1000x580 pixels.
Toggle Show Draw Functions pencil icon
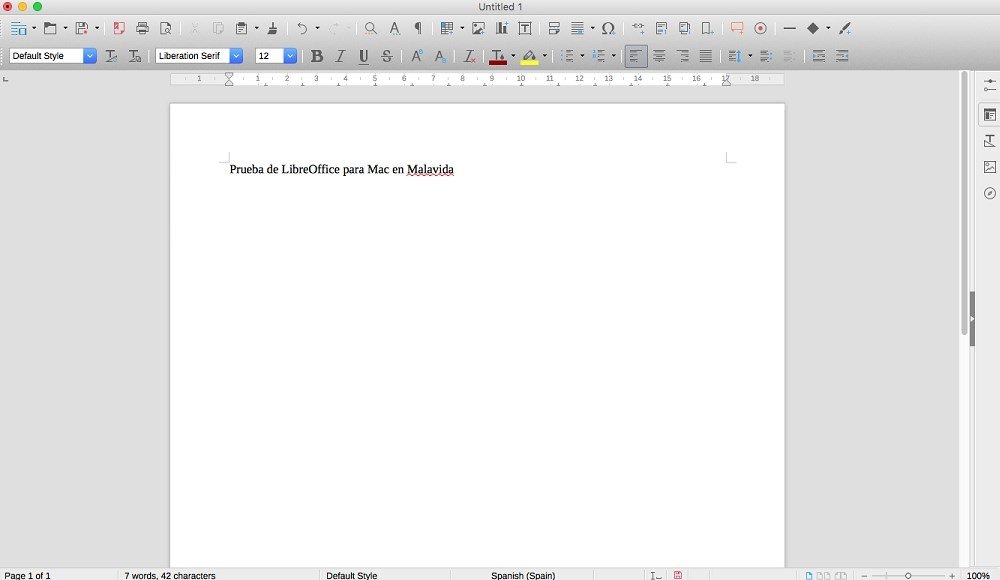(845, 28)
